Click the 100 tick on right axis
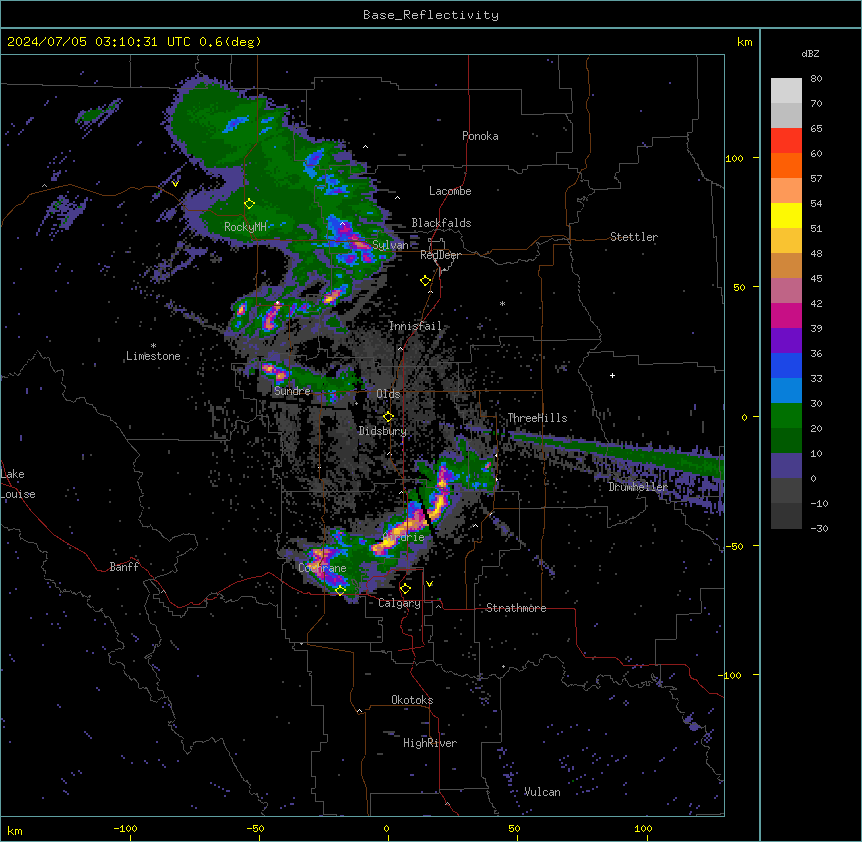Screen dimensions: 862x842 pyautogui.click(x=734, y=158)
